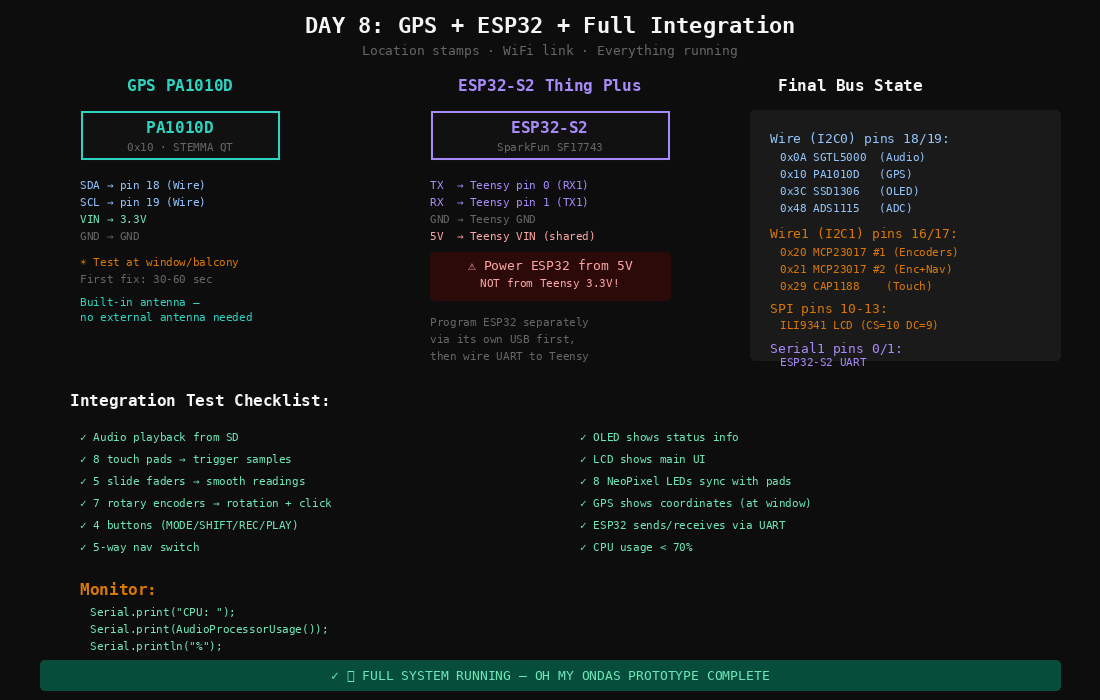Click checklist item '8 touch pads → trigger samples'
1100x700 pixels.
(x=186, y=459)
